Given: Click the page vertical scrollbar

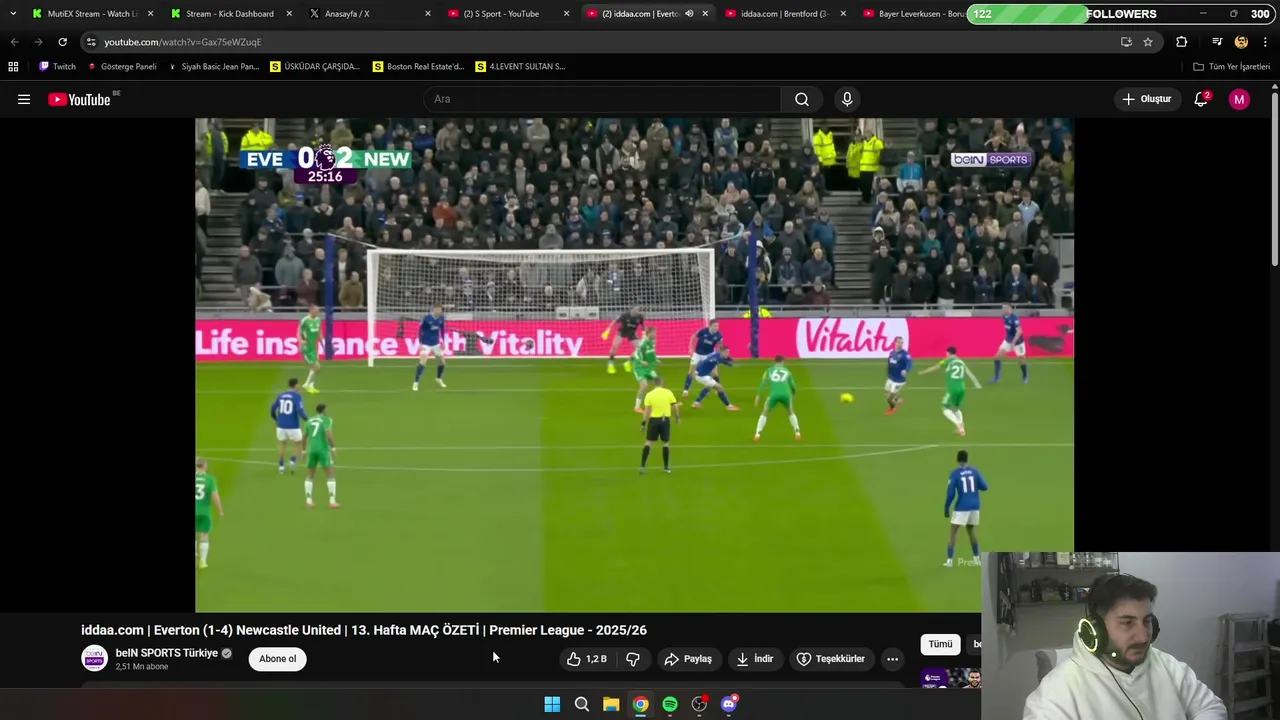Looking at the screenshot, I should pos(1275,180).
